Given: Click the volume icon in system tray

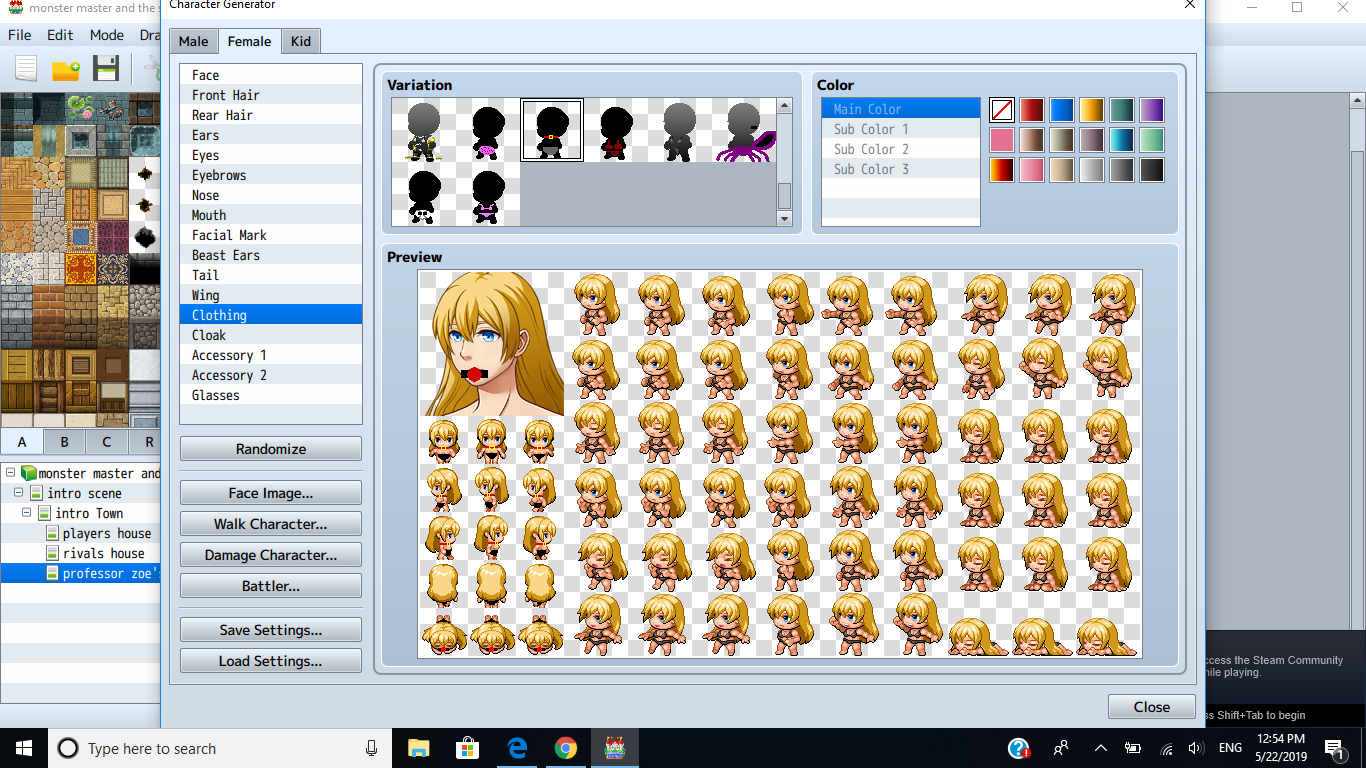Looking at the screenshot, I should tap(1196, 748).
